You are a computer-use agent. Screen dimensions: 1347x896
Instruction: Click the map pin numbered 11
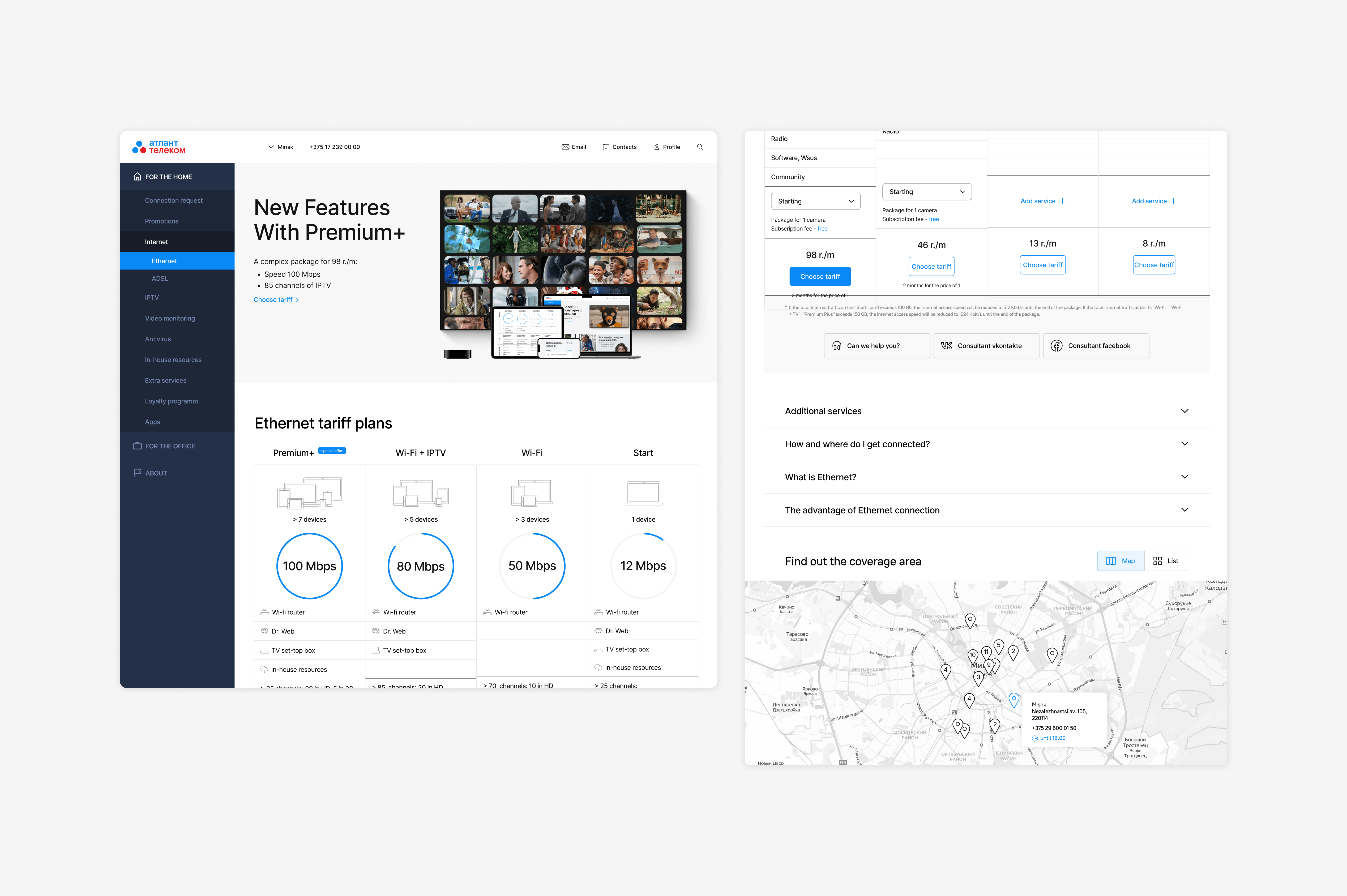click(x=986, y=653)
